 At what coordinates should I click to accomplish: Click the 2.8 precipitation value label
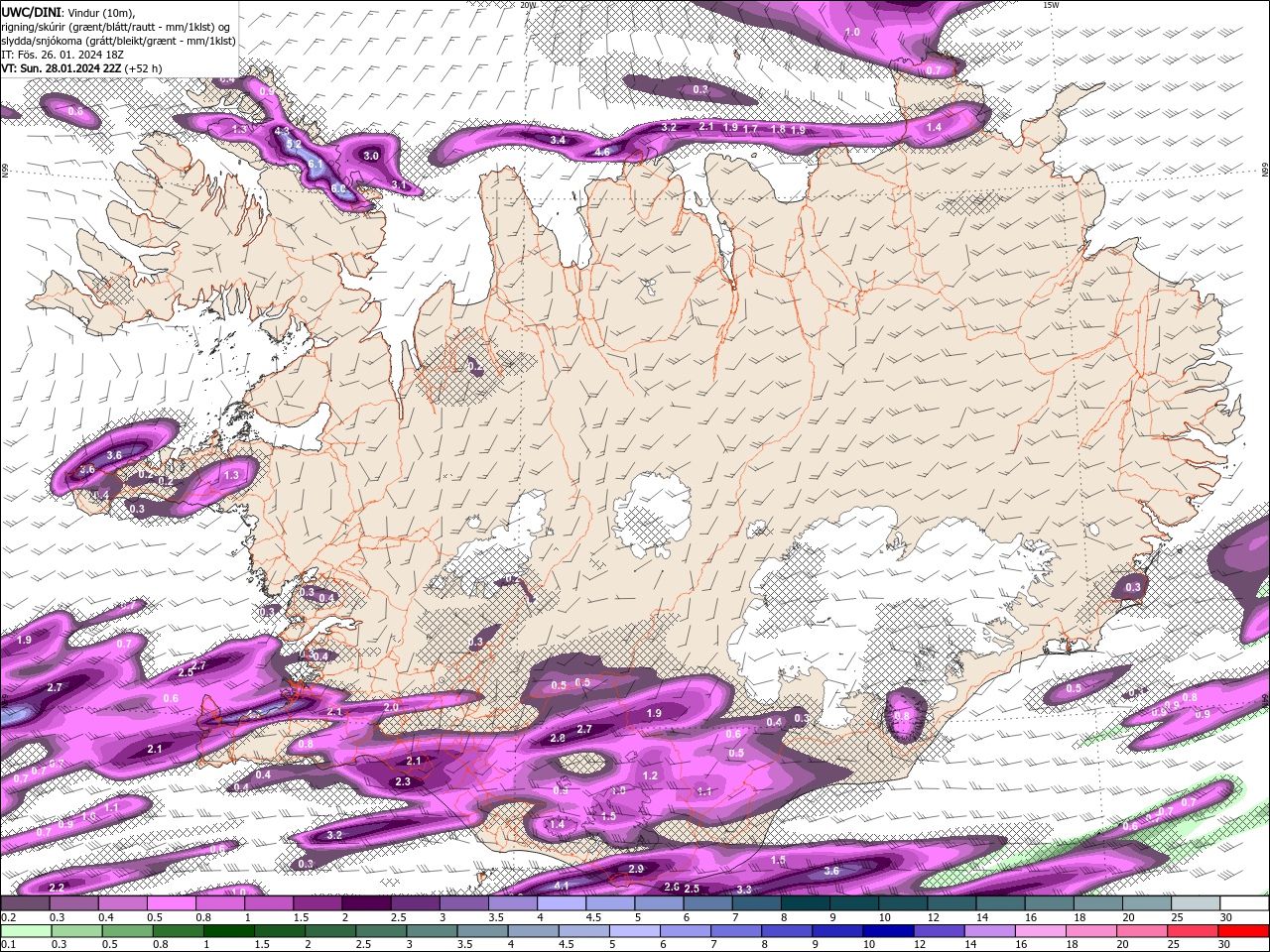click(x=558, y=739)
